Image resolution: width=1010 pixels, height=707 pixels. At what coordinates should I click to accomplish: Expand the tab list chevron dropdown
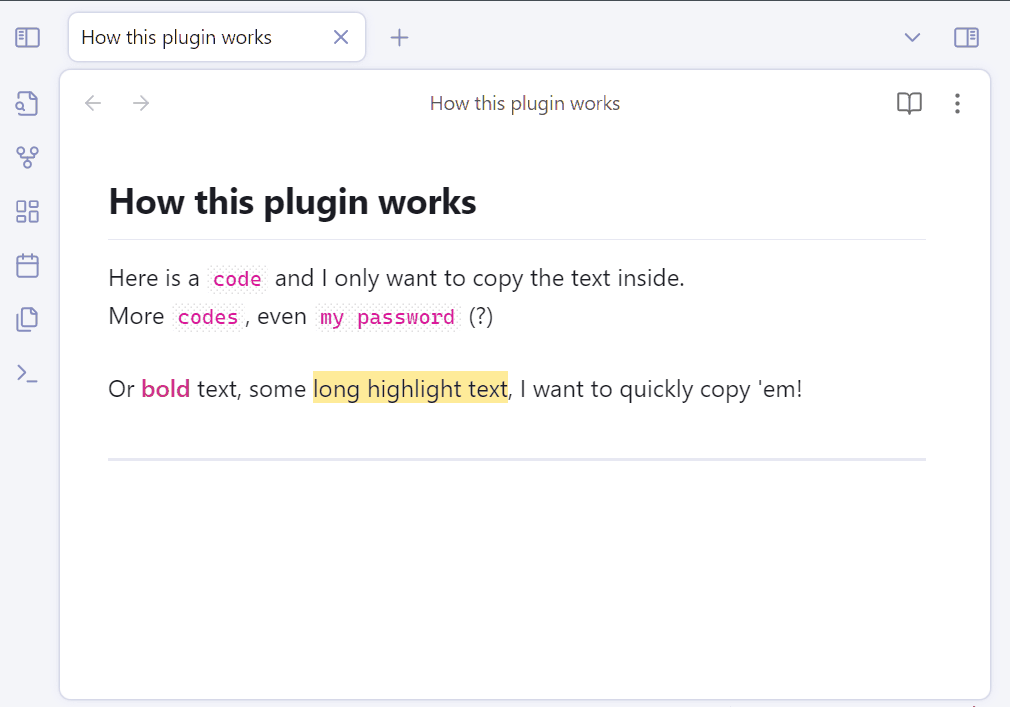click(912, 37)
